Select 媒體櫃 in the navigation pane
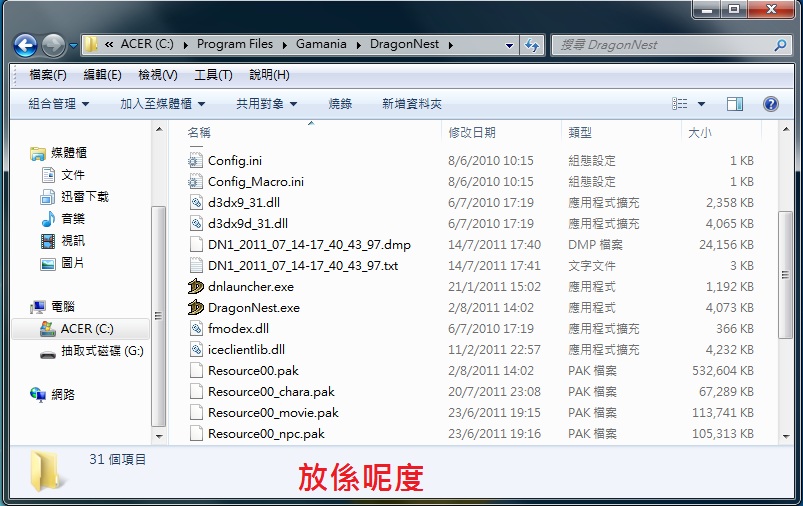Viewport: 803px width, 506px height. 69,153
